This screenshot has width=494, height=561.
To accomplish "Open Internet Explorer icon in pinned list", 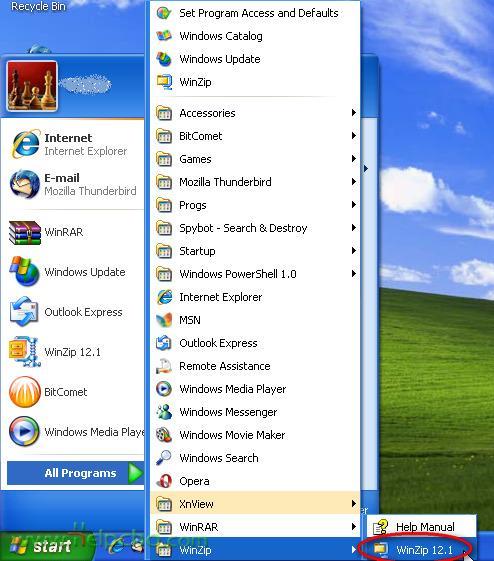I will pyautogui.click(x=25, y=144).
